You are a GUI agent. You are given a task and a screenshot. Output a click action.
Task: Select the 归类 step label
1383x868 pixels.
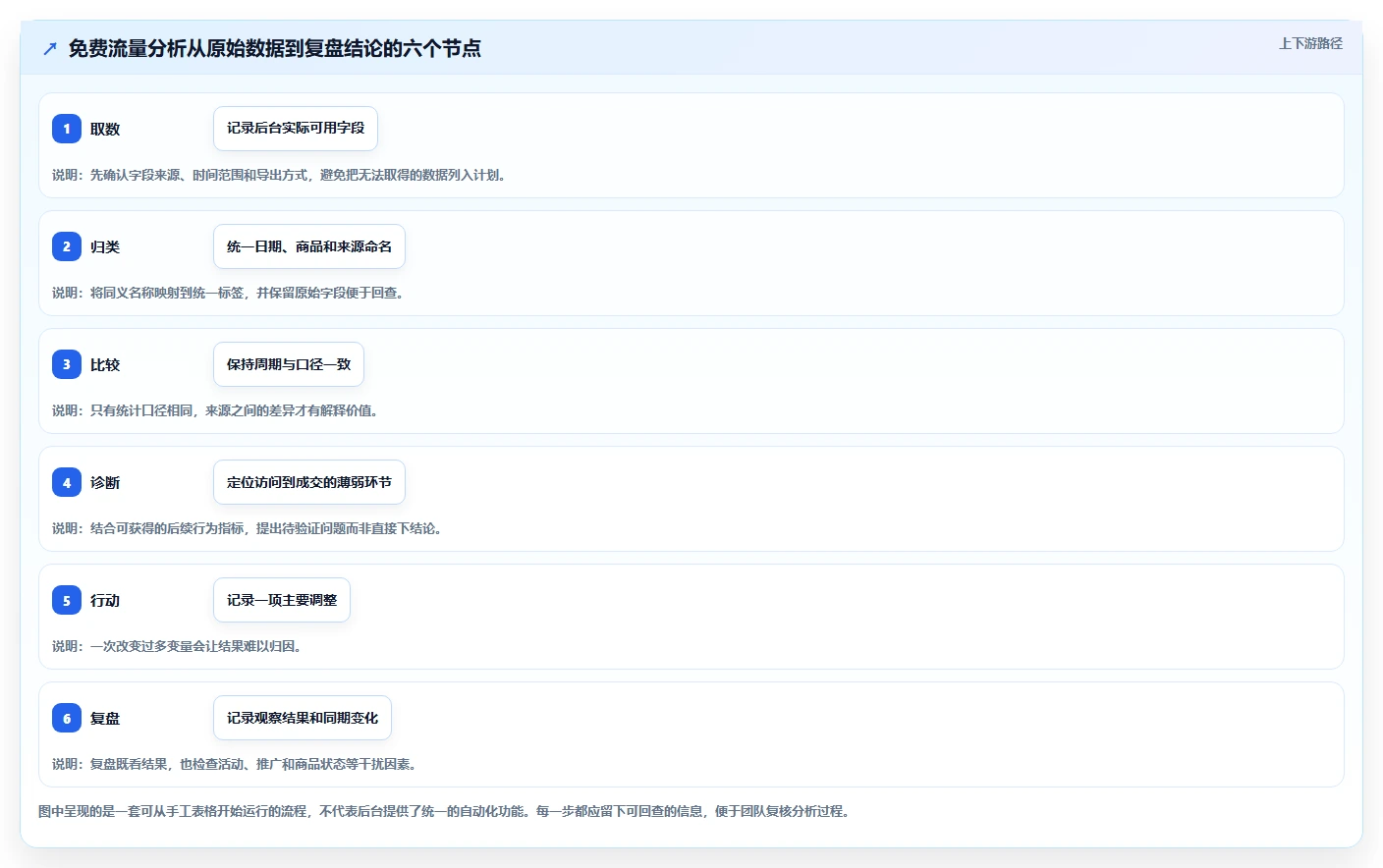pos(105,246)
